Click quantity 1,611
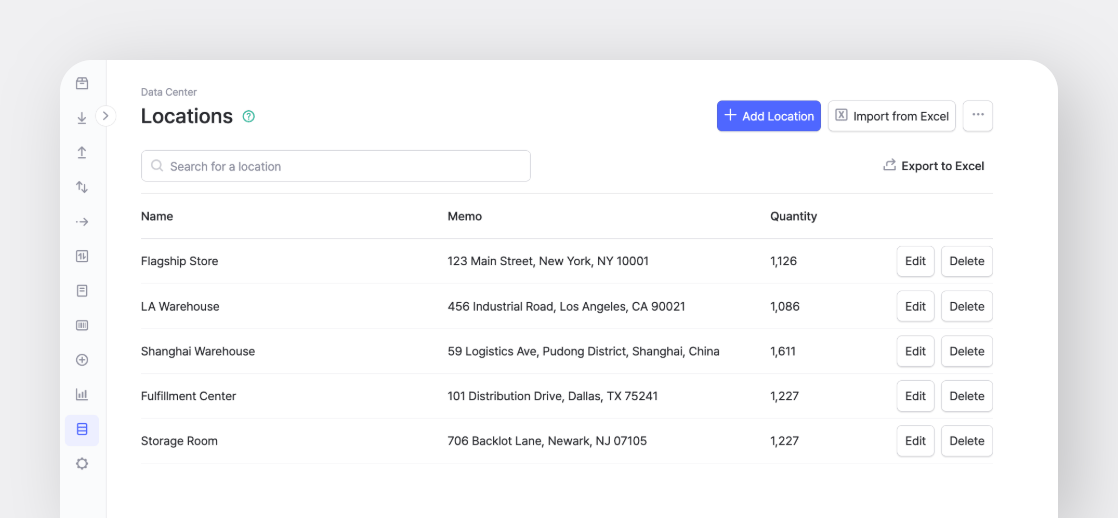This screenshot has width=1118, height=518. click(x=783, y=351)
